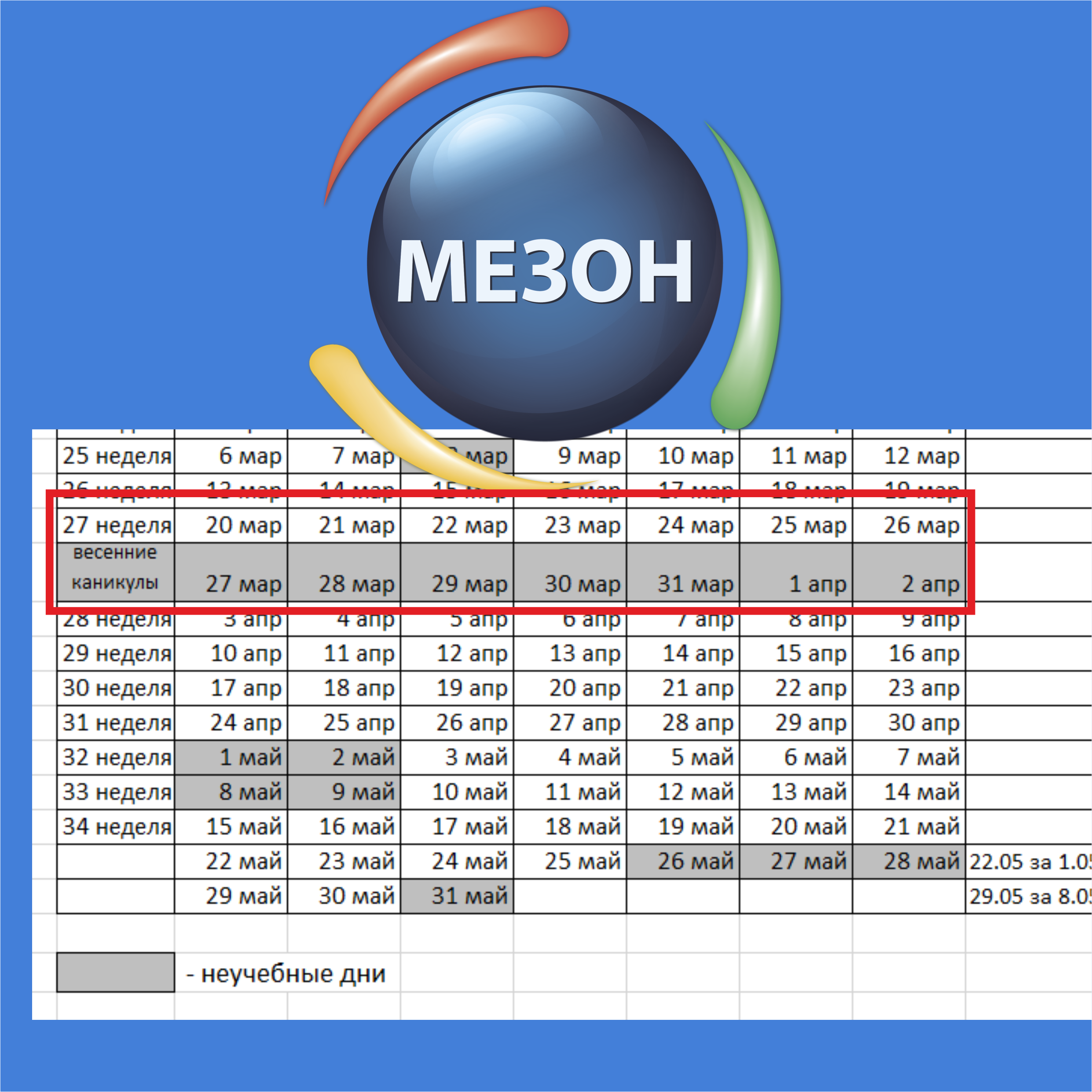Select the gray "8 май" cell
This screenshot has height=1092, width=1092.
pos(231,792)
